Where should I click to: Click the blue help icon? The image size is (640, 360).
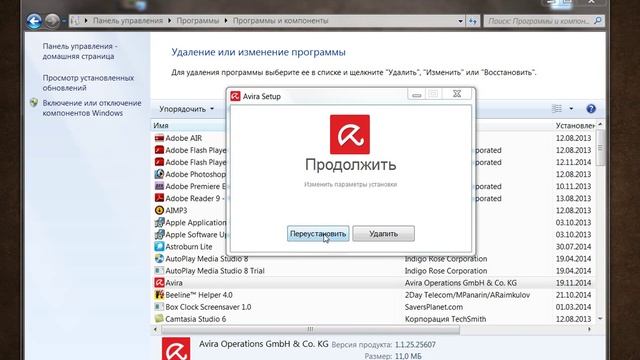[591, 109]
